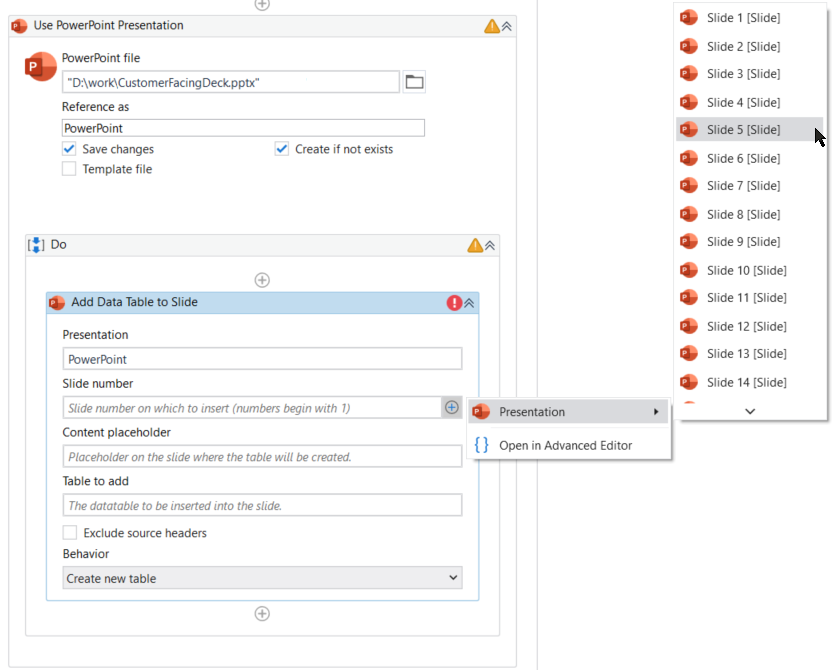Click add activity plus below Add Data Table
The height and width of the screenshot is (670, 832).
262,614
